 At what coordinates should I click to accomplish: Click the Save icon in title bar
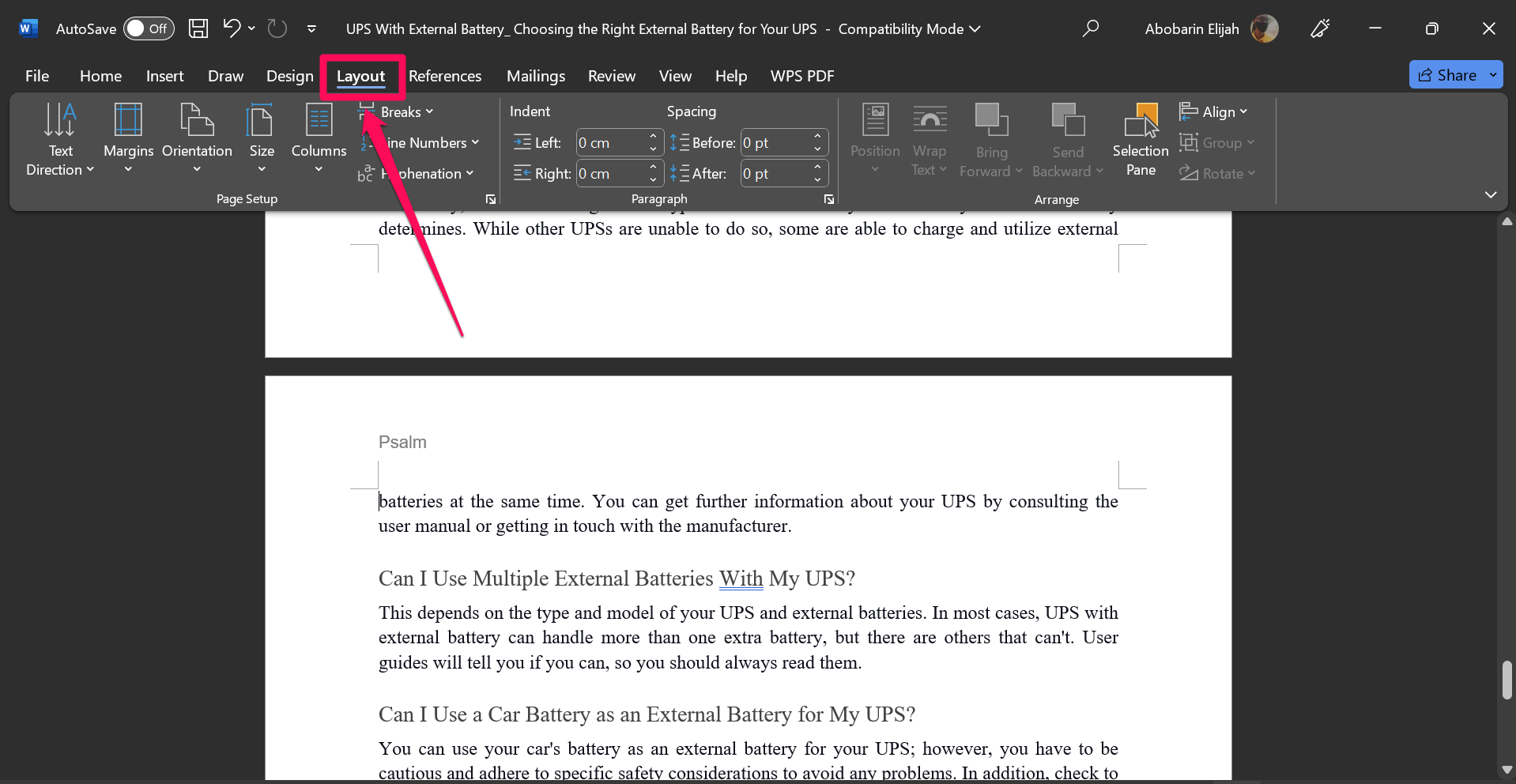tap(198, 28)
